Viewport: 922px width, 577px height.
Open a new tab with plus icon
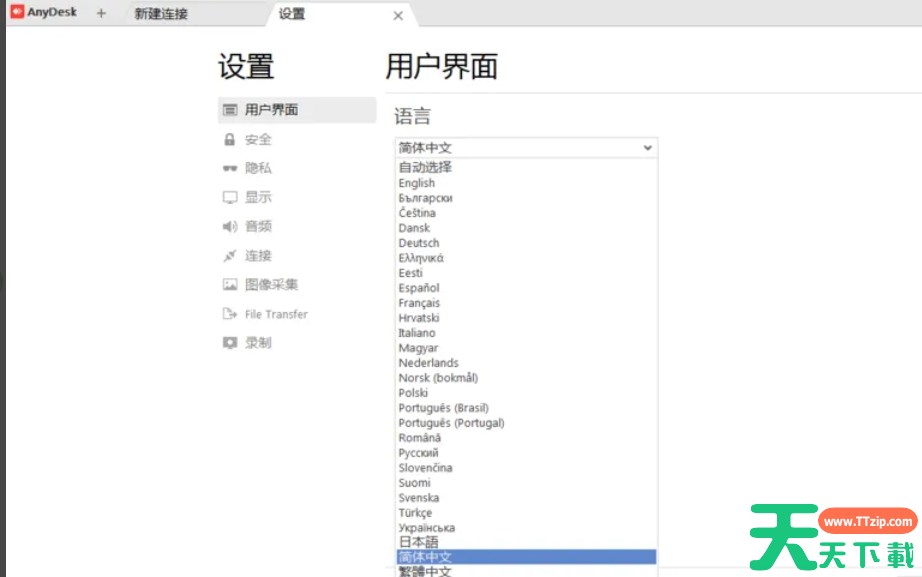click(x=101, y=13)
